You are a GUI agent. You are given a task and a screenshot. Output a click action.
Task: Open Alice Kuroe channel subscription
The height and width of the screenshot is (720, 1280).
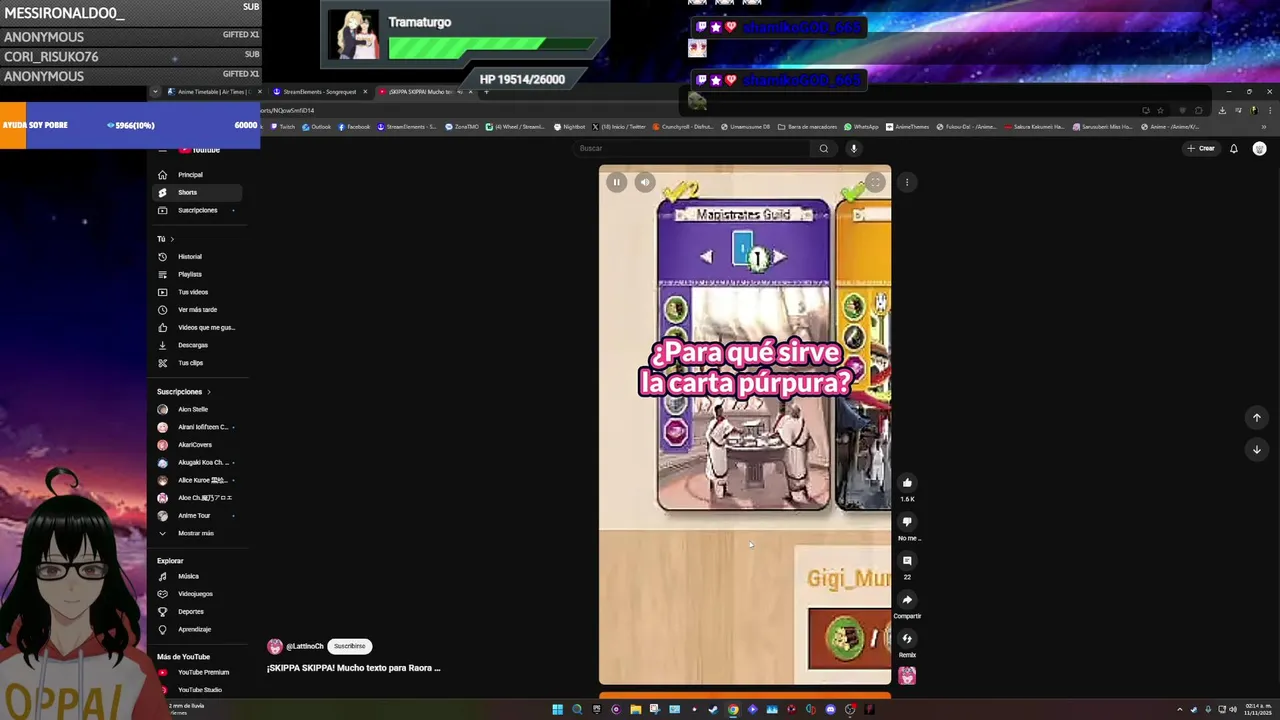[x=197, y=480]
